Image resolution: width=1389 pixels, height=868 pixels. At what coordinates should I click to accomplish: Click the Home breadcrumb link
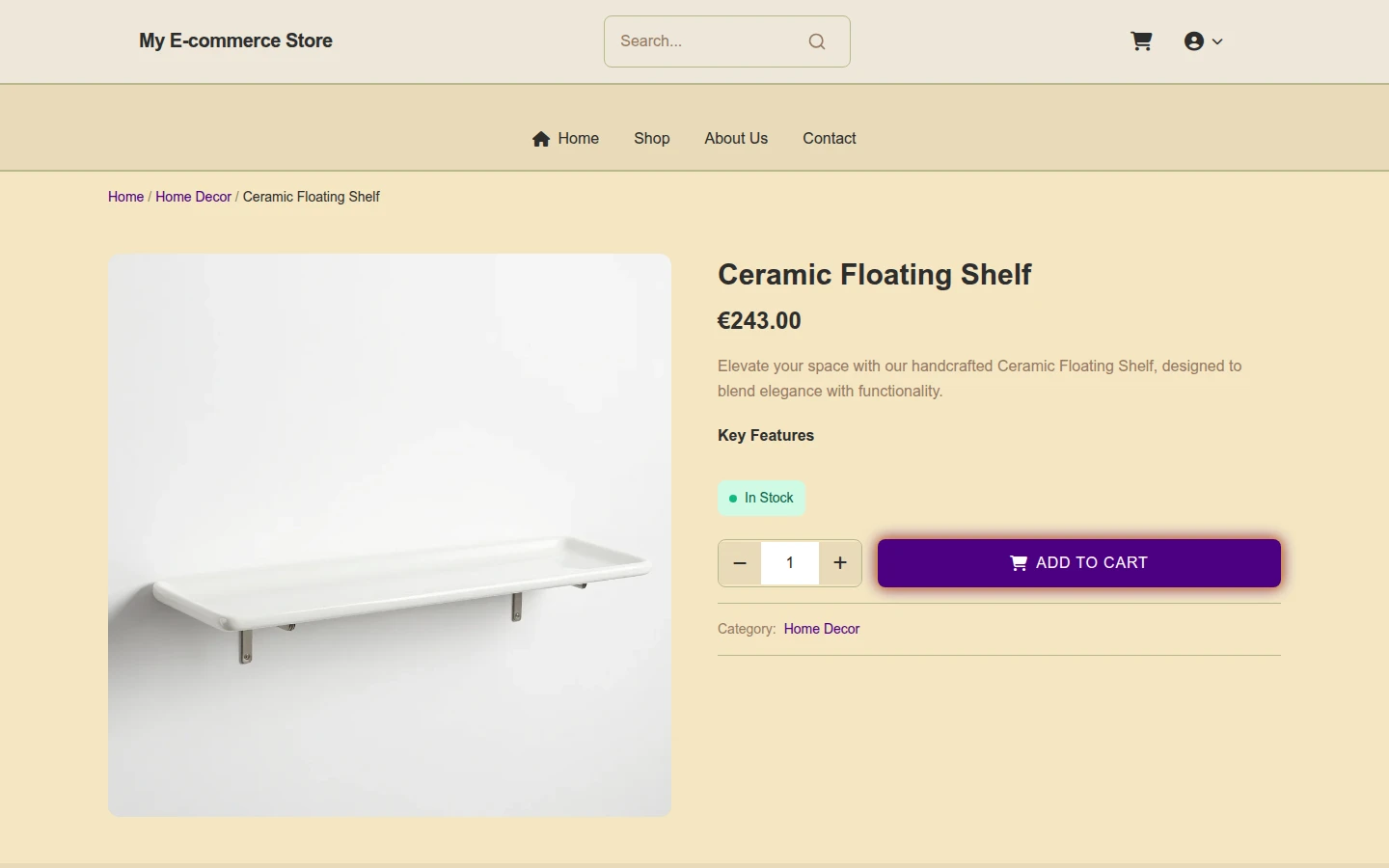125,197
